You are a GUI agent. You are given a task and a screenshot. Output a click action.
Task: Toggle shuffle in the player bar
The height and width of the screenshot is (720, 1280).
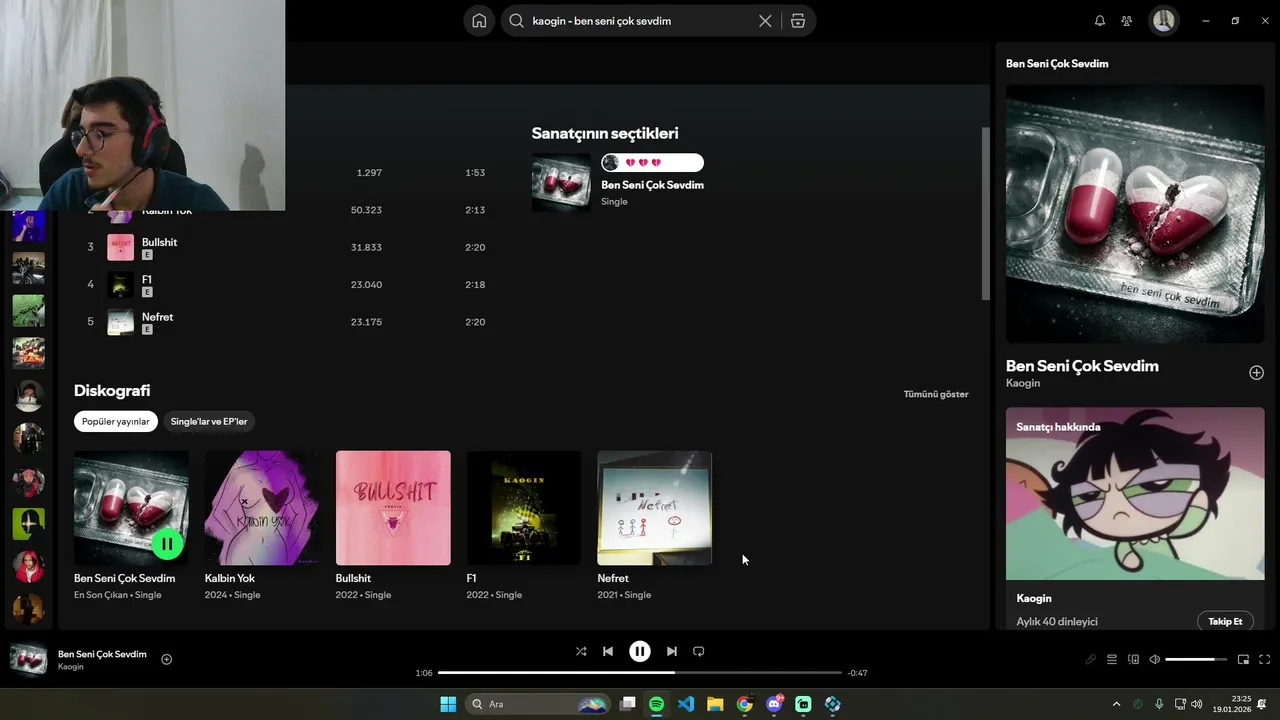581,651
